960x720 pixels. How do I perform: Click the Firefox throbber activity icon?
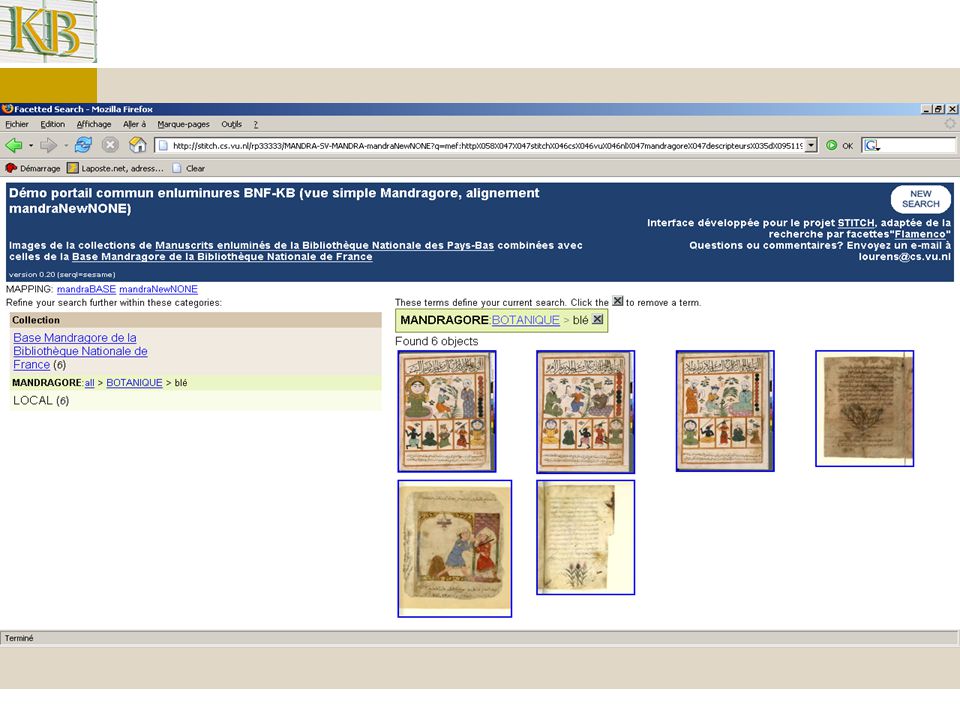pos(950,124)
